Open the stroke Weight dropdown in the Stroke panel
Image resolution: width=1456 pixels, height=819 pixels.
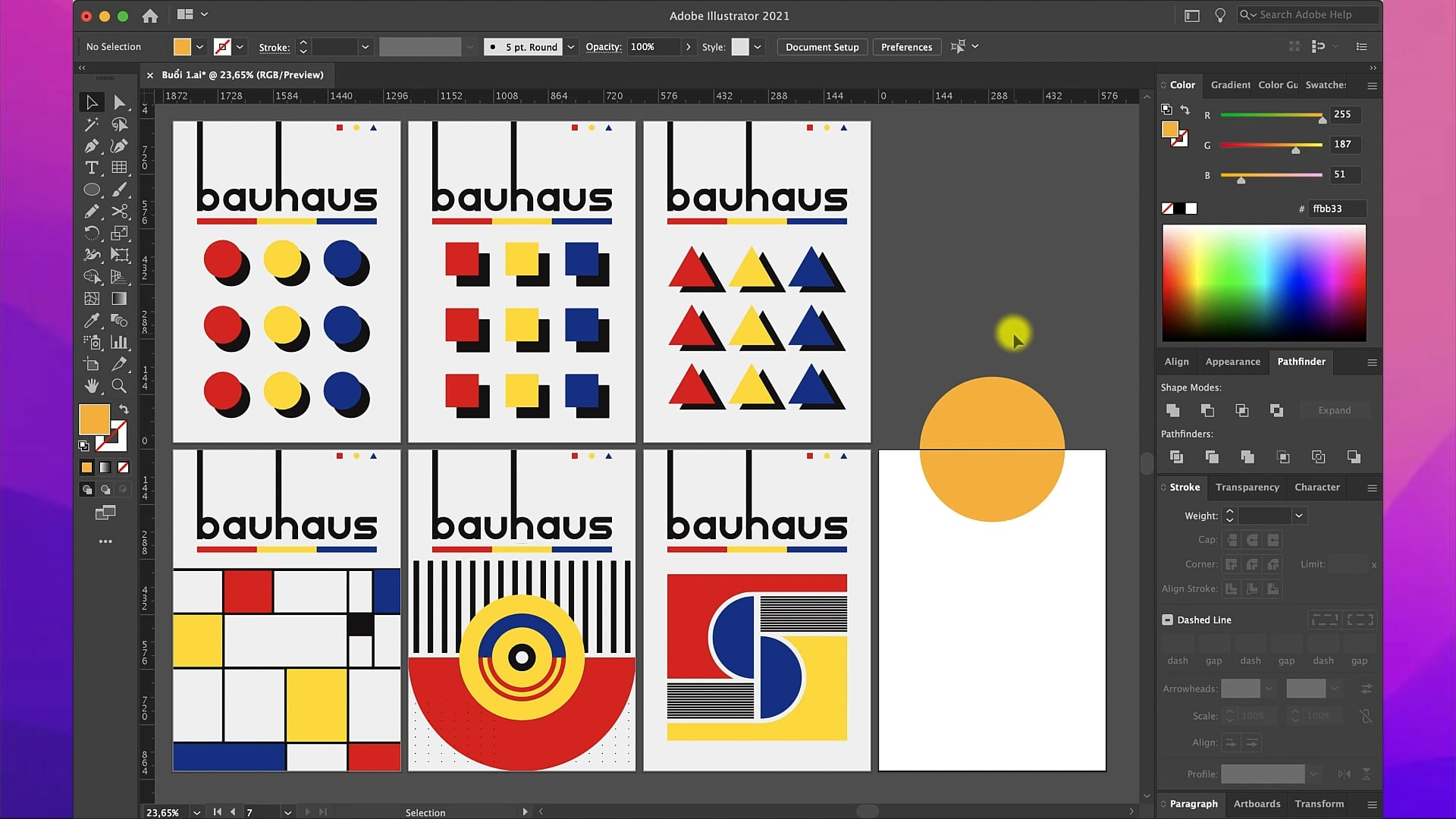point(1299,516)
